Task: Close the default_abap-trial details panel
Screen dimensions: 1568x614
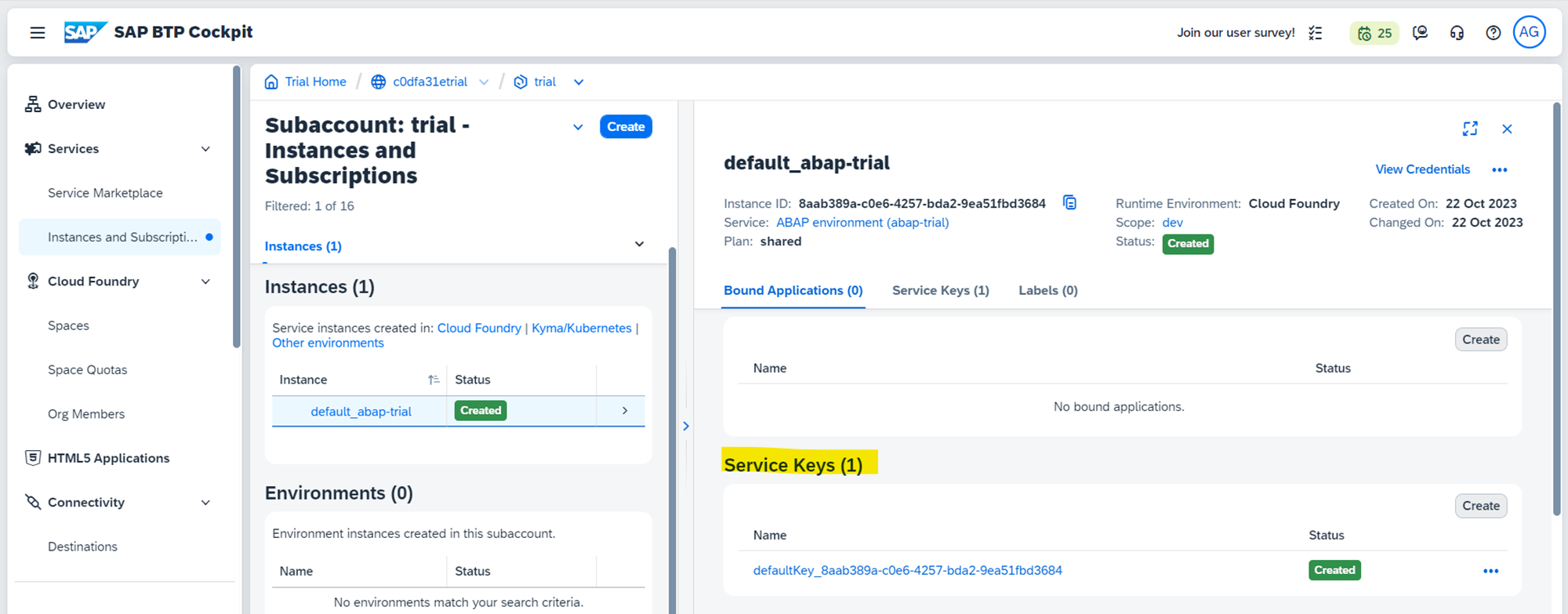Action: point(1507,129)
